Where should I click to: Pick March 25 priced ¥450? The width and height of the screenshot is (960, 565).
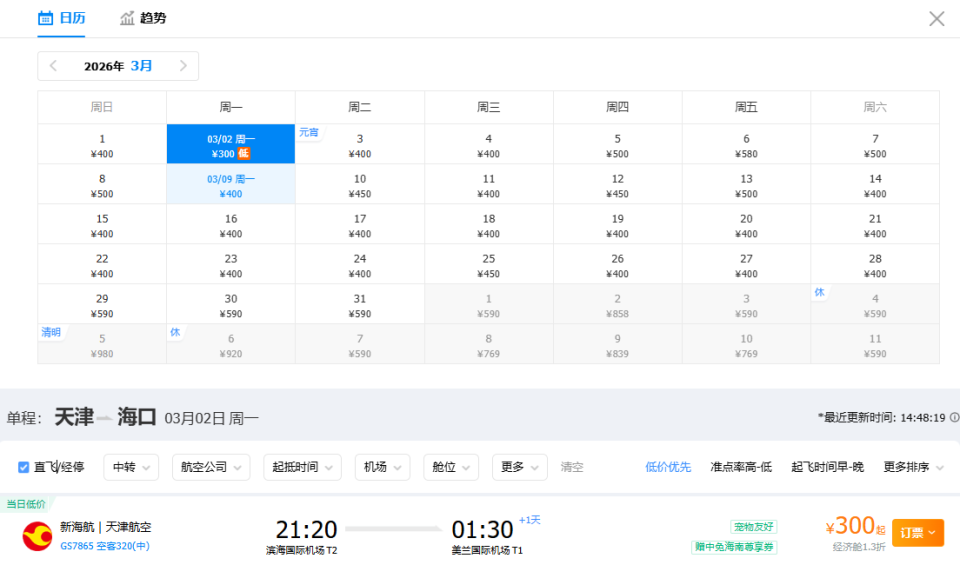489,264
